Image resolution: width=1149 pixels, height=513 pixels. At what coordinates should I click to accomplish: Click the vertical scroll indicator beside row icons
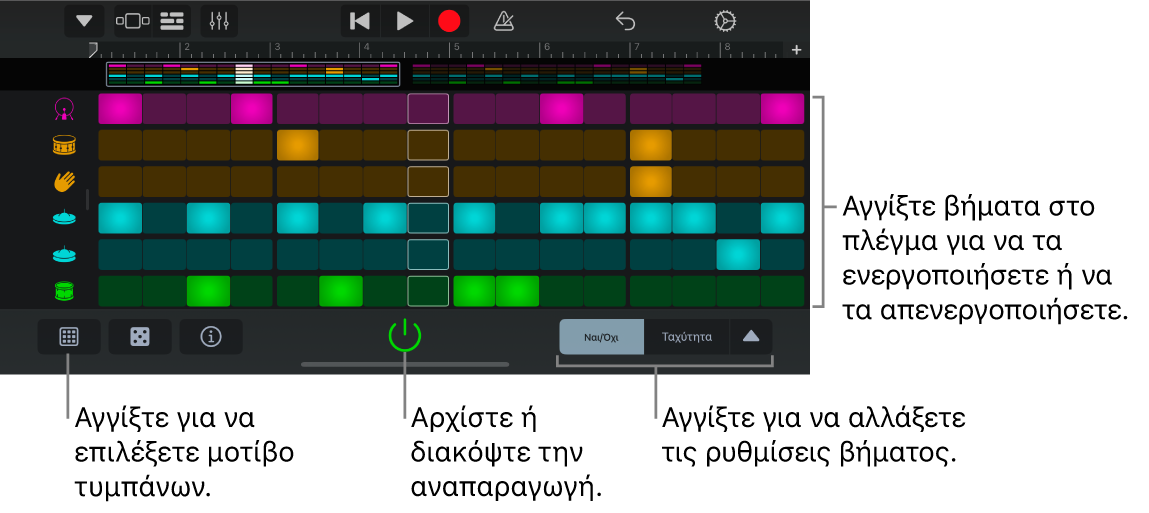(x=87, y=199)
